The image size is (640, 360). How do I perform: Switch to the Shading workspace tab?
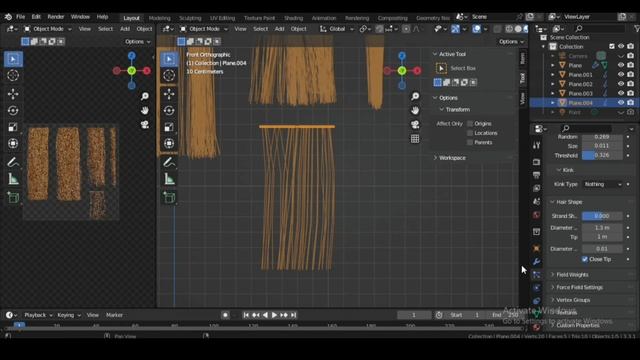(293, 18)
